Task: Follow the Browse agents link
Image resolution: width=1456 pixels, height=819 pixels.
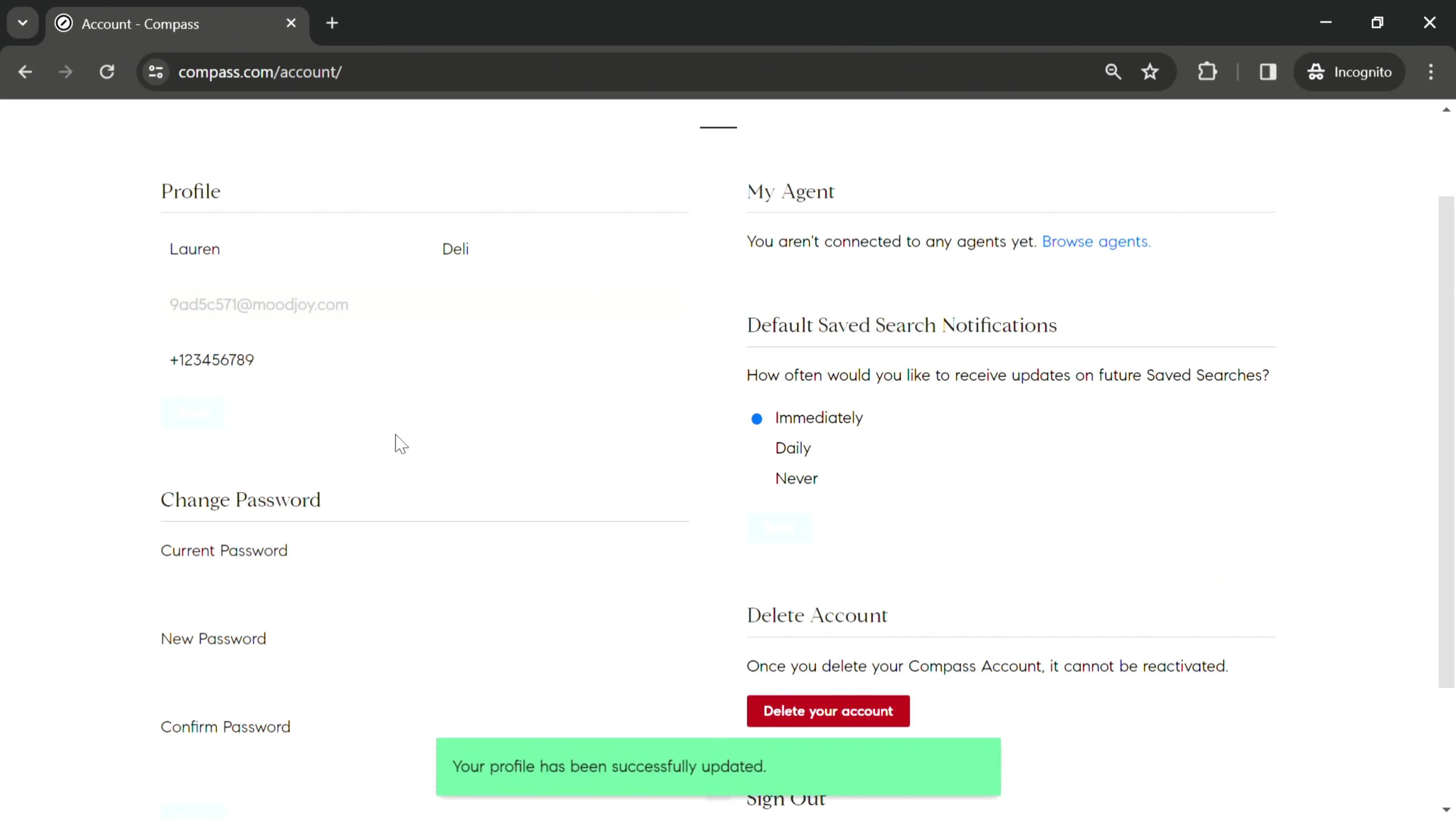Action: [1096, 242]
